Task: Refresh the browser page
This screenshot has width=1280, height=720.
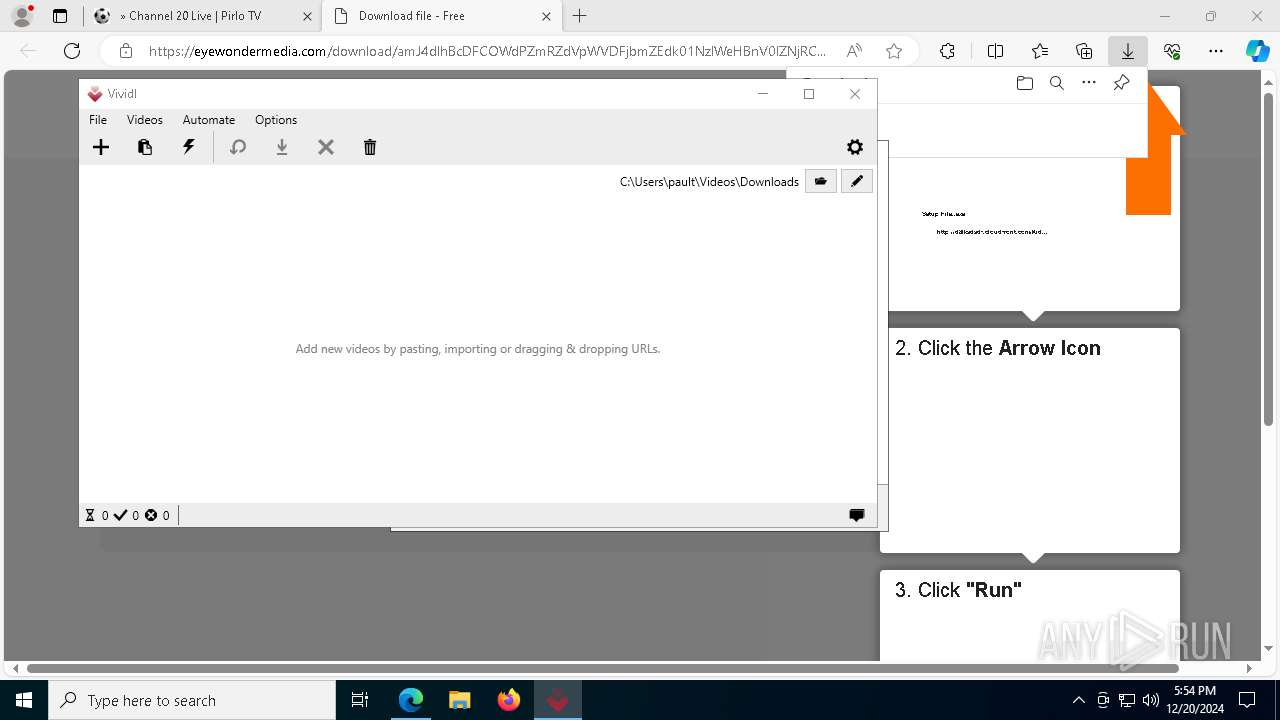Action: click(72, 51)
